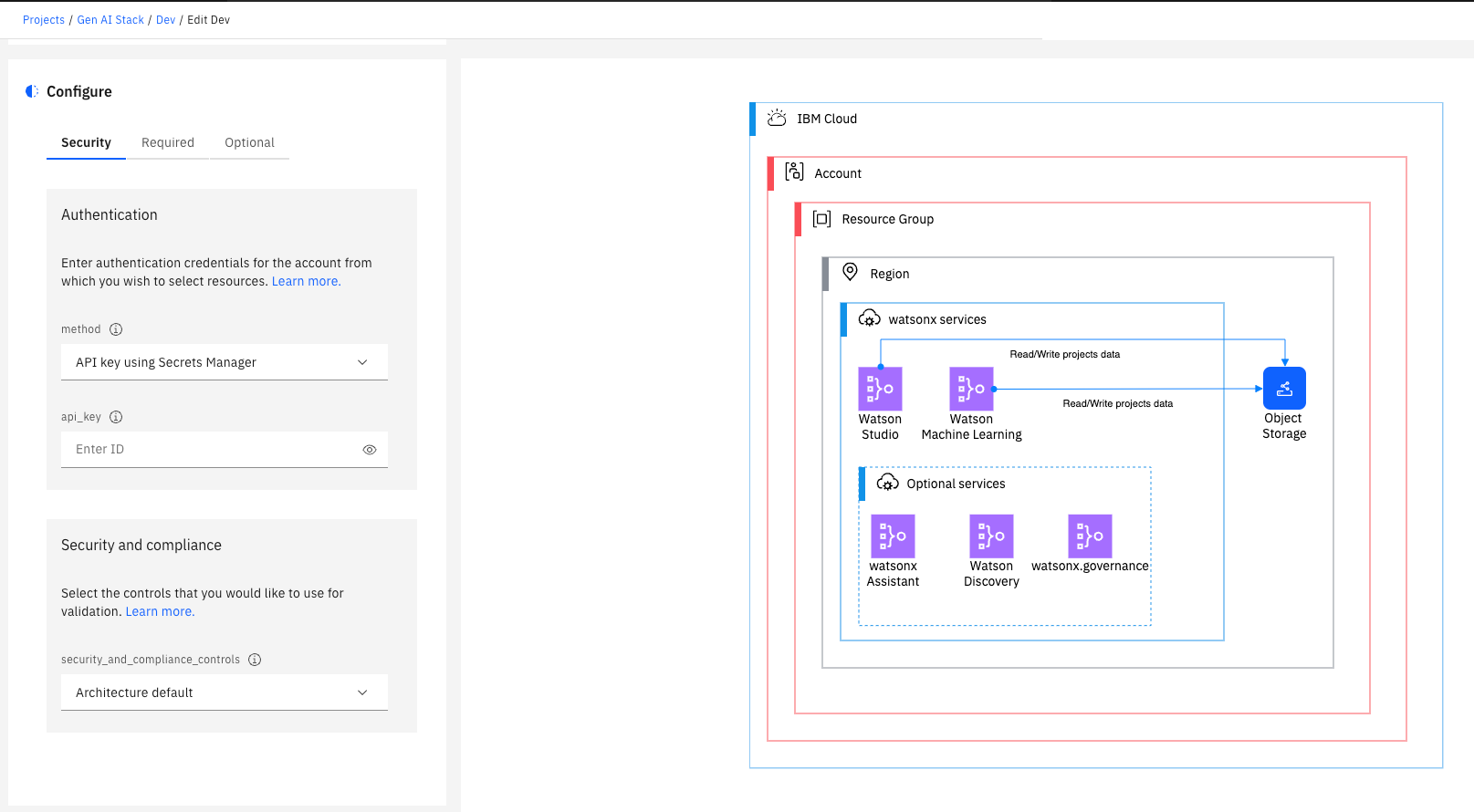This screenshot has height=812, width=1474.
Task: Click the Authentication section heading
Action: 110,214
